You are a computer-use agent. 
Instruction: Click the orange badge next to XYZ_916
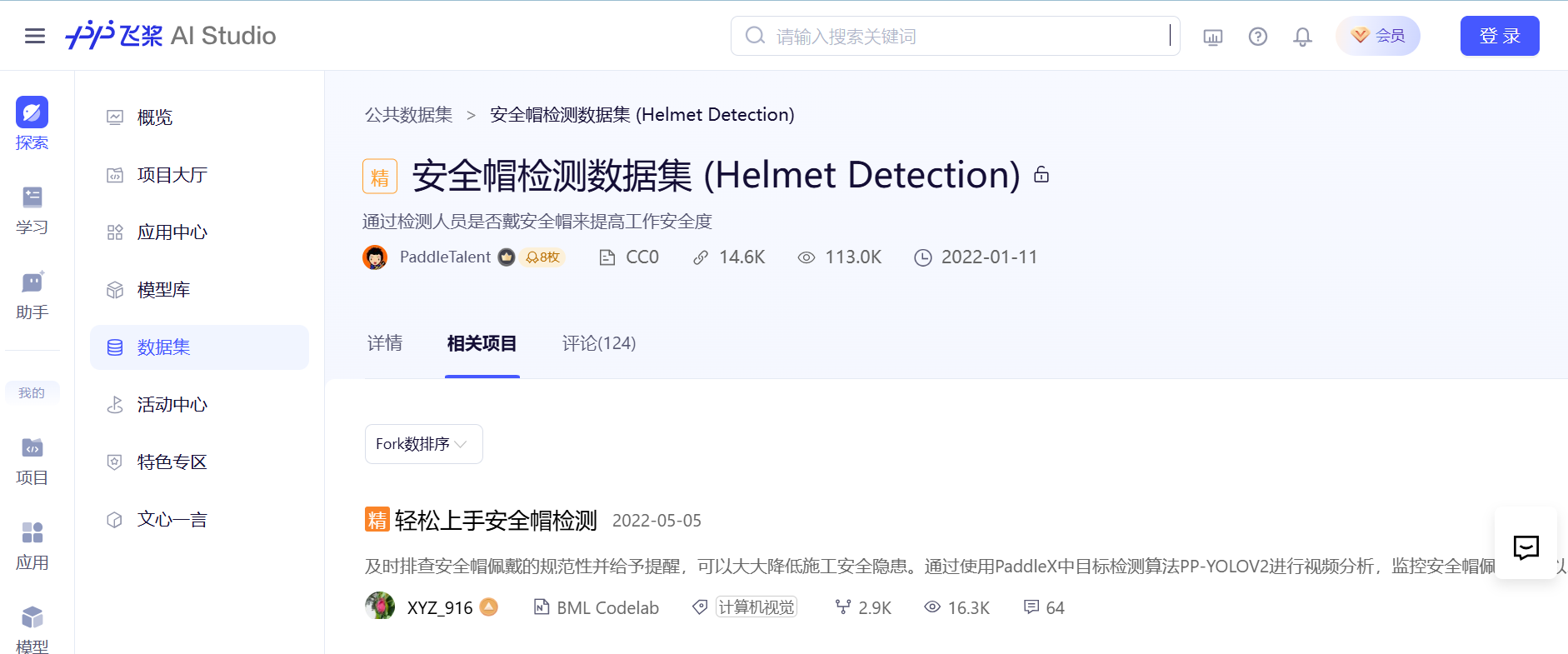489,607
